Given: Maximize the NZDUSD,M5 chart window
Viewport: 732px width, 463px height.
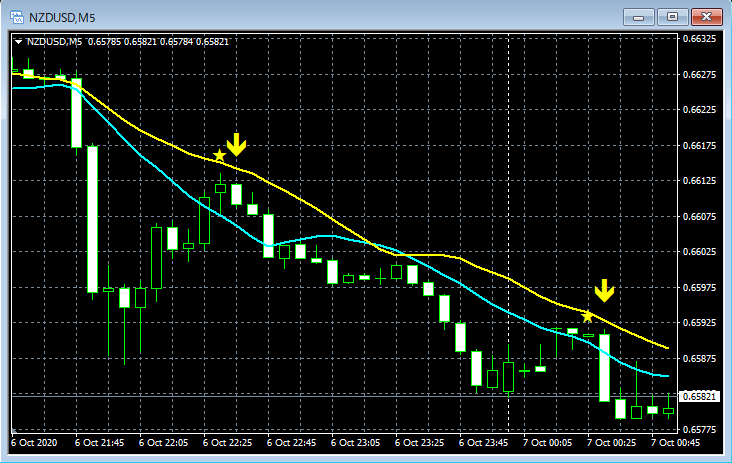Looking at the screenshot, I should (672, 17).
